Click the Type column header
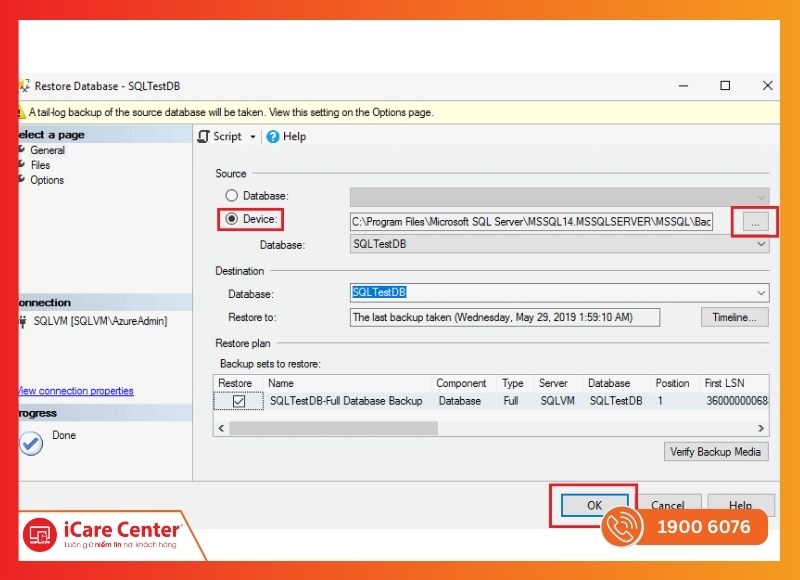Screen dimensions: 800x580 [513, 383]
